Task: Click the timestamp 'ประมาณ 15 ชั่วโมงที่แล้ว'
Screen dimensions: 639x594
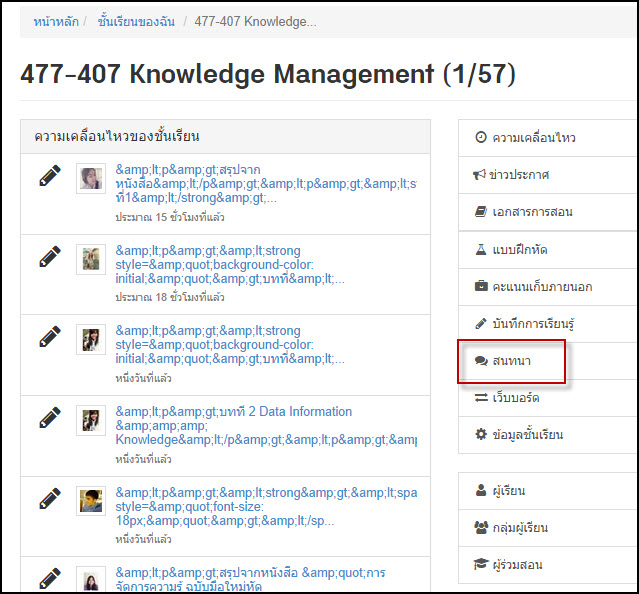Action: pos(170,217)
